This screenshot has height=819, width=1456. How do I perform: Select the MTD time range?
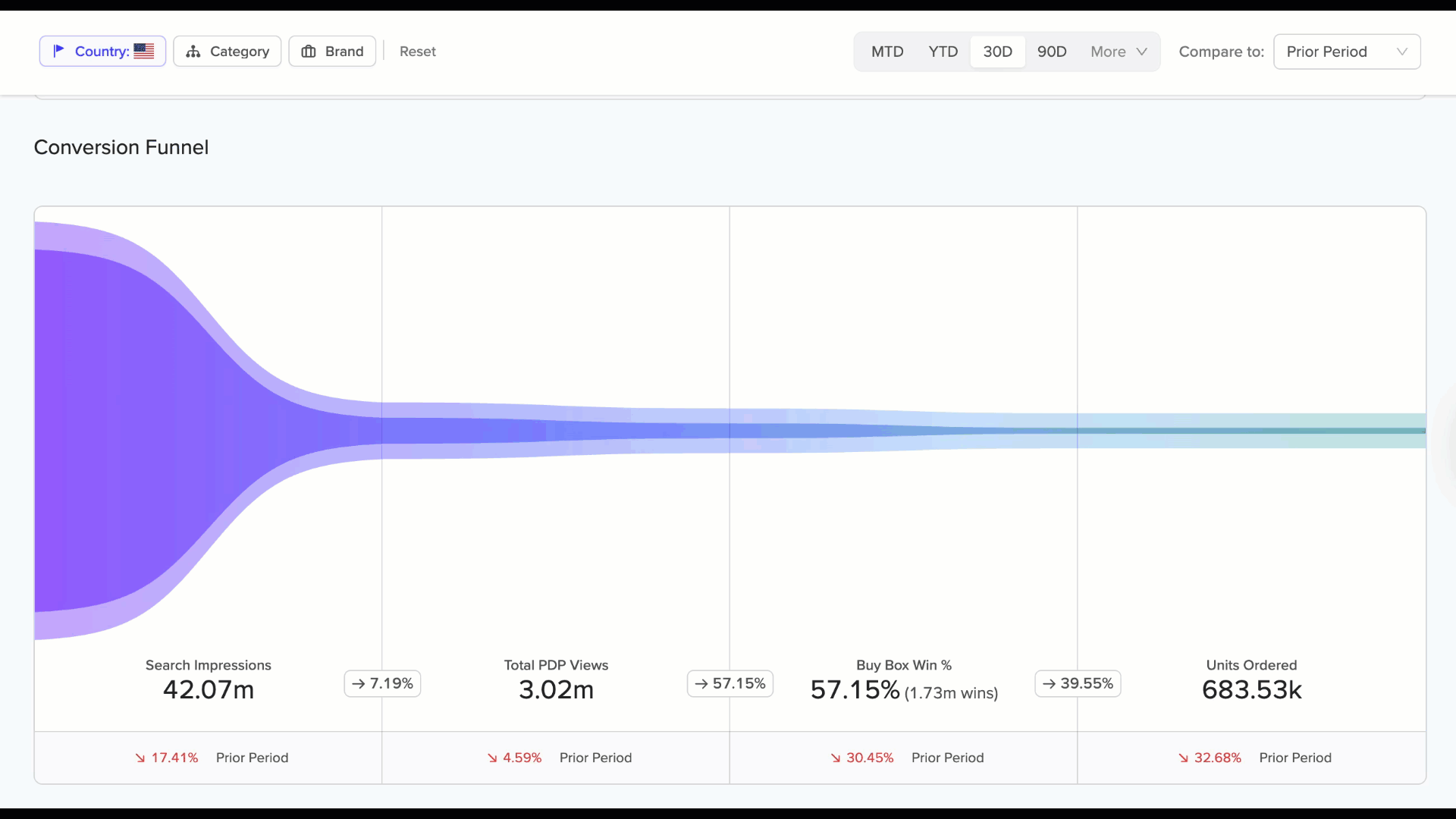[887, 52]
